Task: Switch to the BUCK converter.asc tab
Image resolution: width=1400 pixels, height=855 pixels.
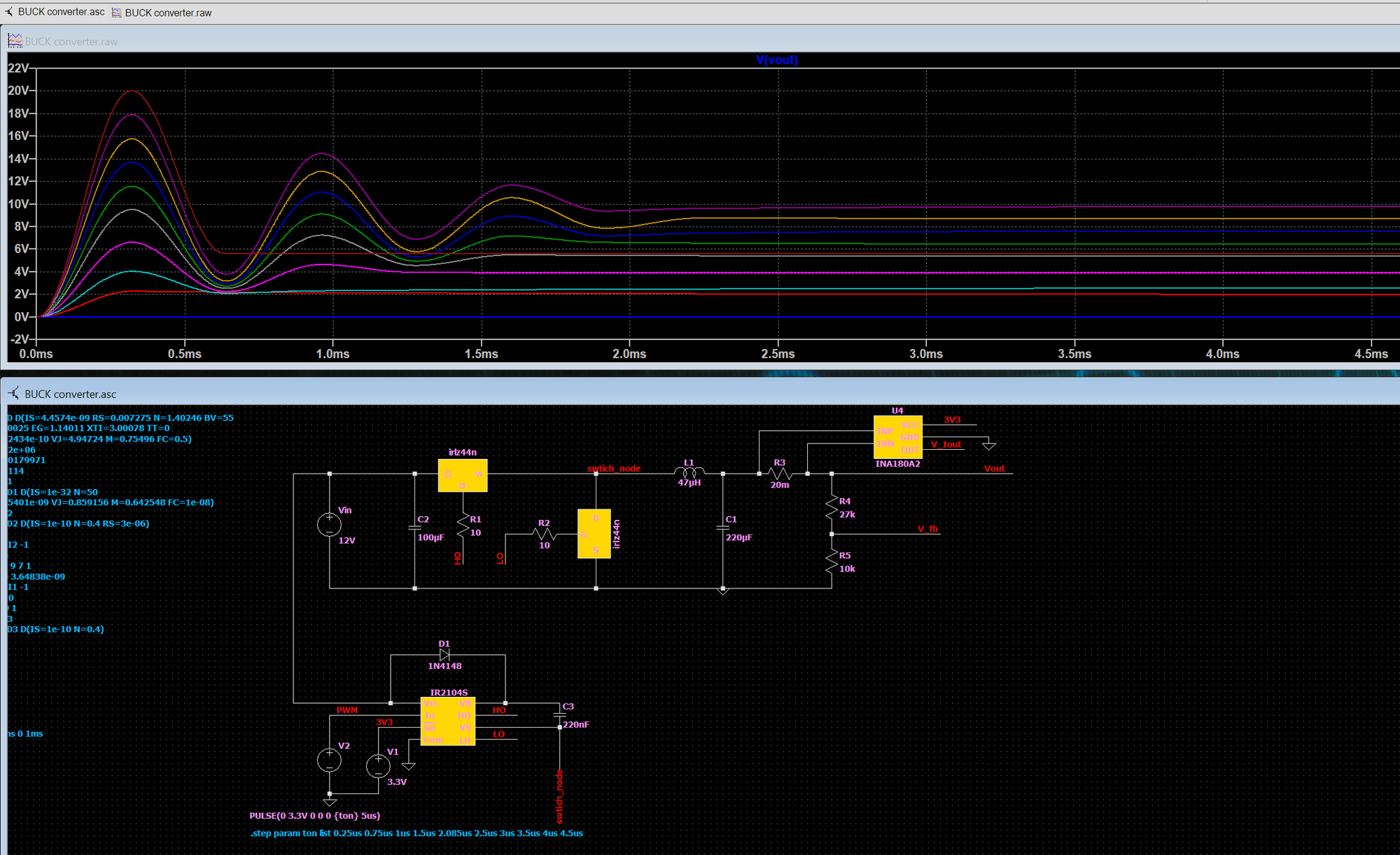Action: 55,12
